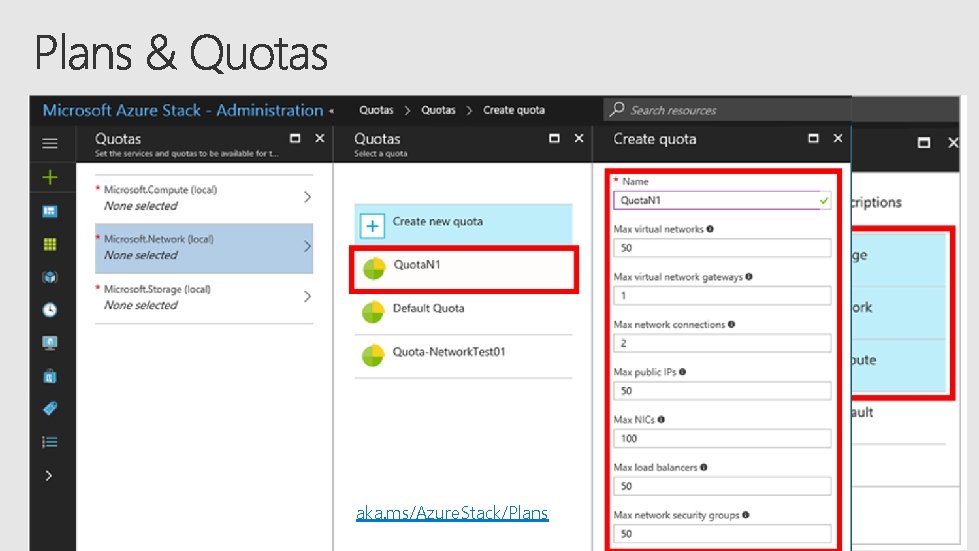Viewport: 979px width, 551px height.
Task: Open the aka.ms/AzureStack/Plans link
Action: pyautogui.click(x=452, y=514)
